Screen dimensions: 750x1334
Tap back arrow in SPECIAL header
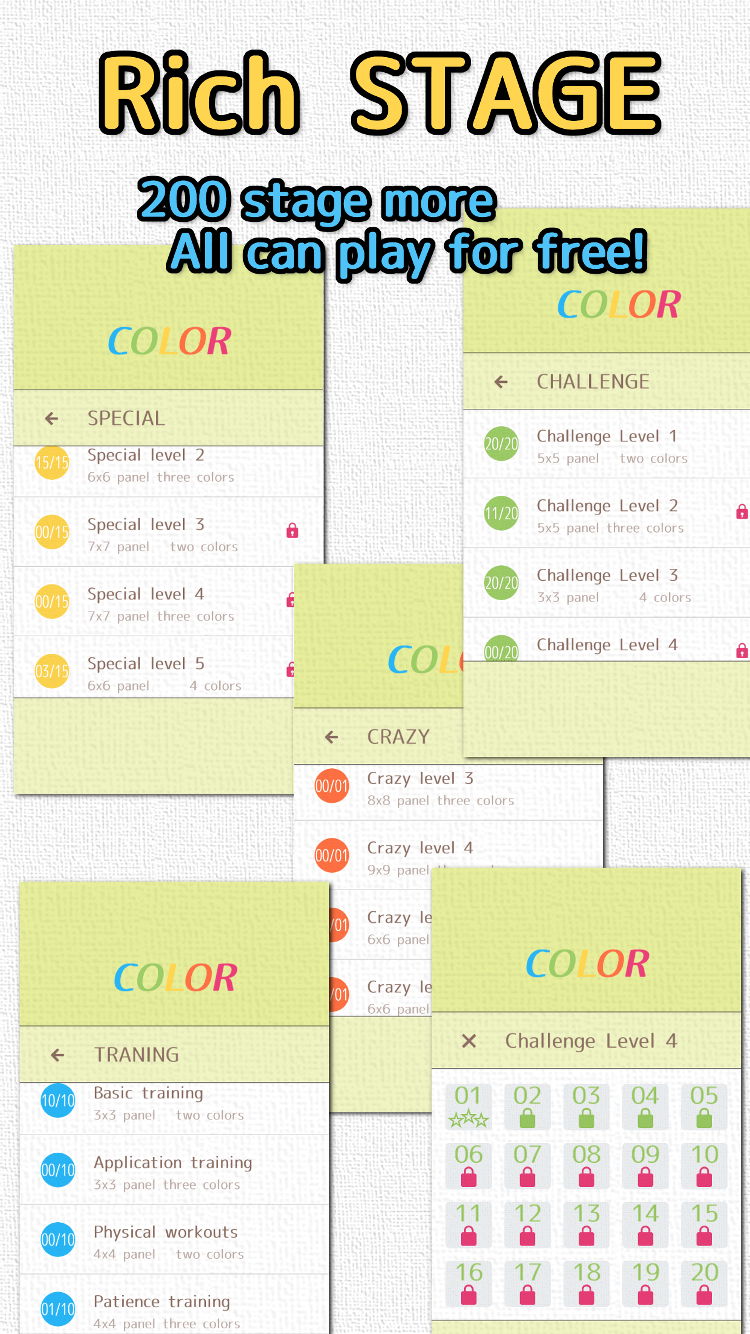(51, 419)
